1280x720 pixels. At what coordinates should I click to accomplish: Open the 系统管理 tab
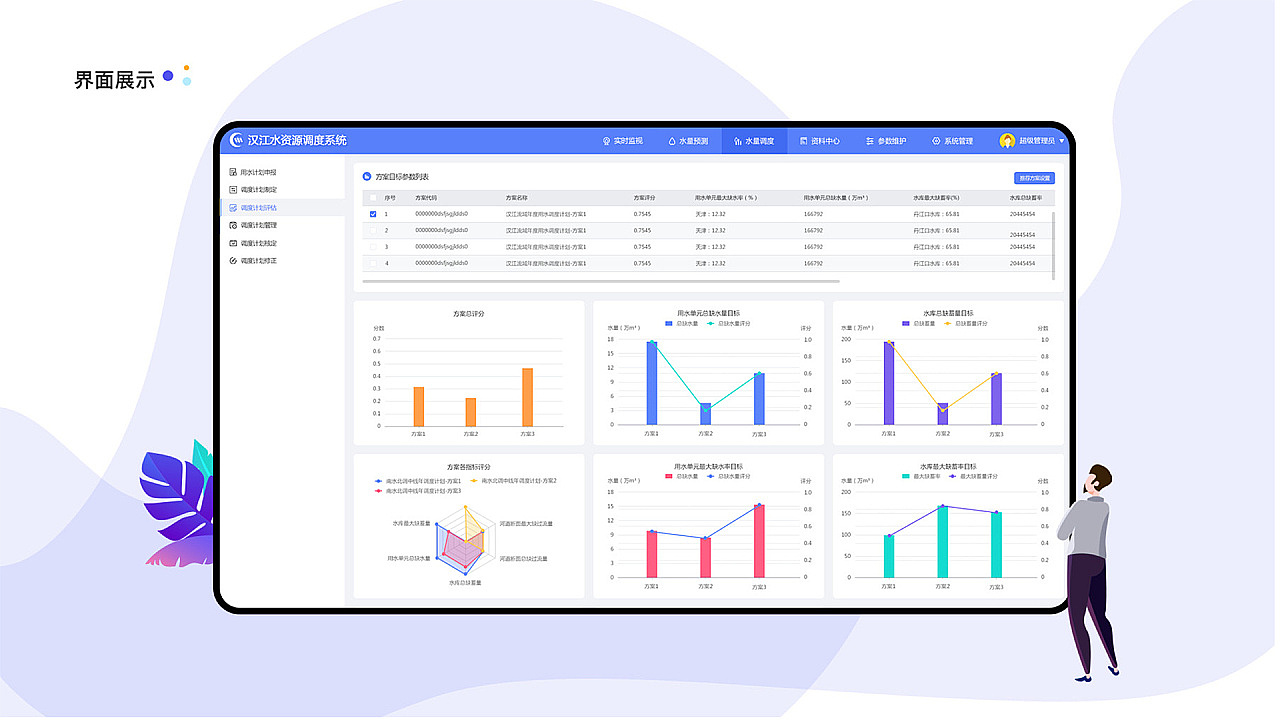[x=952, y=141]
